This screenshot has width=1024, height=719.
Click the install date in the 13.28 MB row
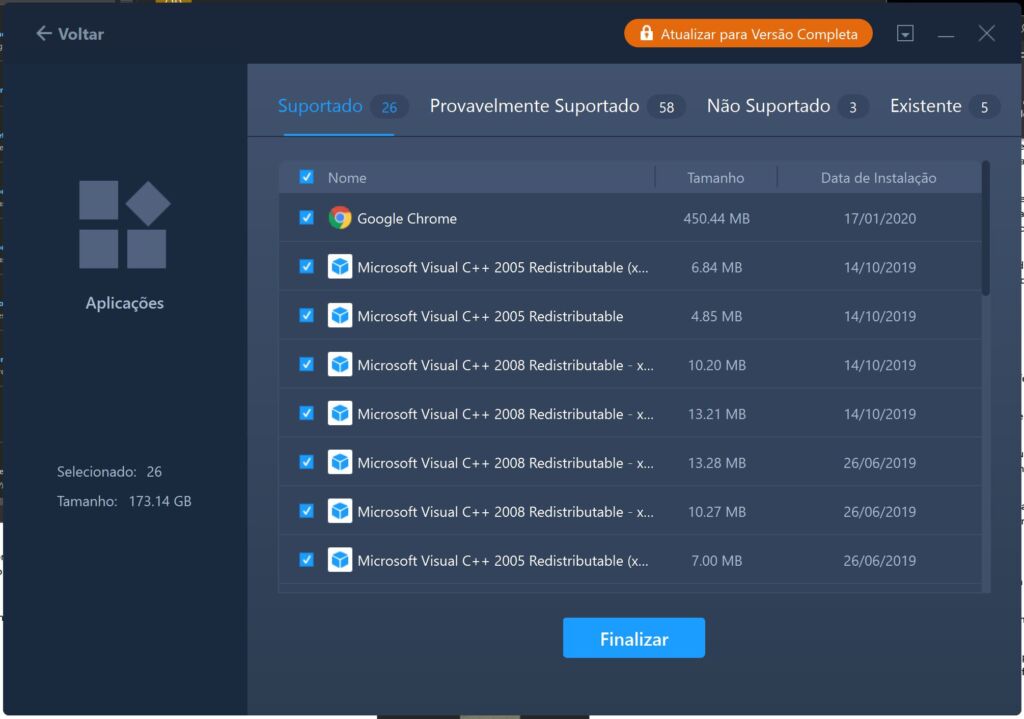[x=880, y=463]
